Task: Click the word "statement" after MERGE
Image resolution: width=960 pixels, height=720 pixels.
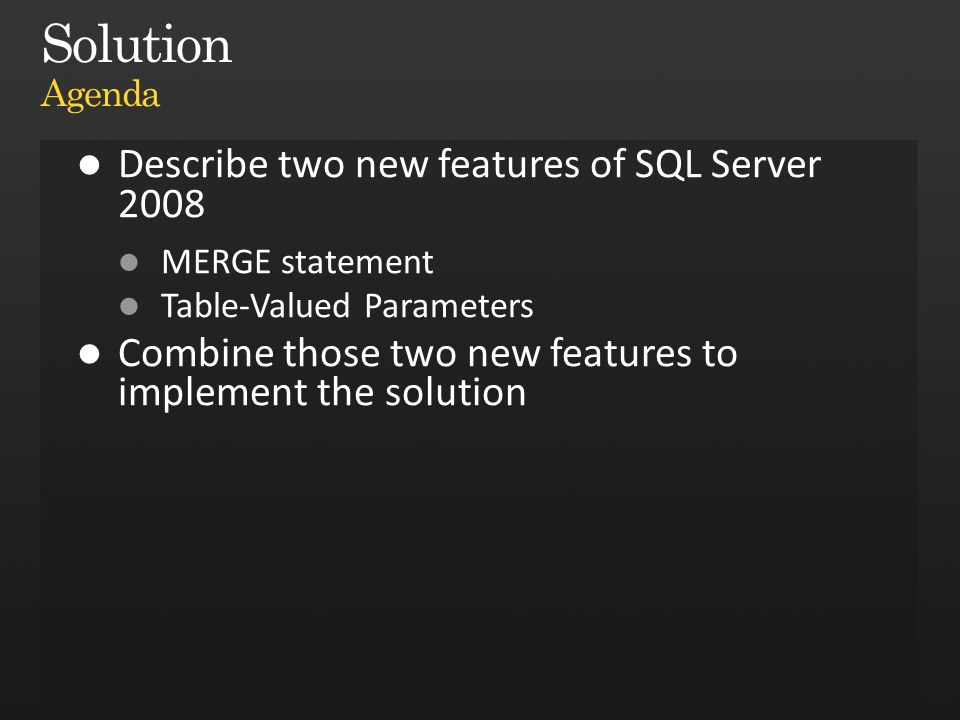Action: [357, 262]
